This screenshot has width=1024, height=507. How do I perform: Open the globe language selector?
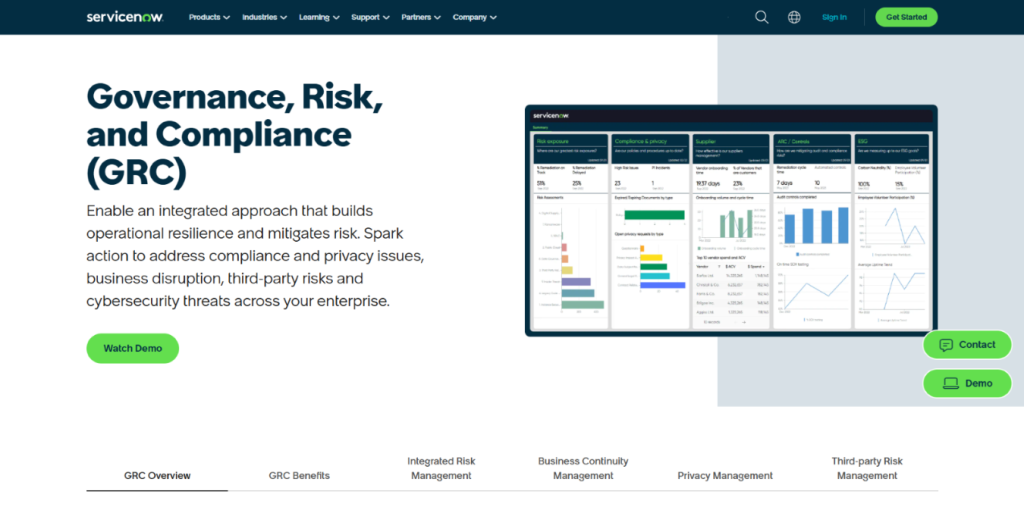(794, 17)
